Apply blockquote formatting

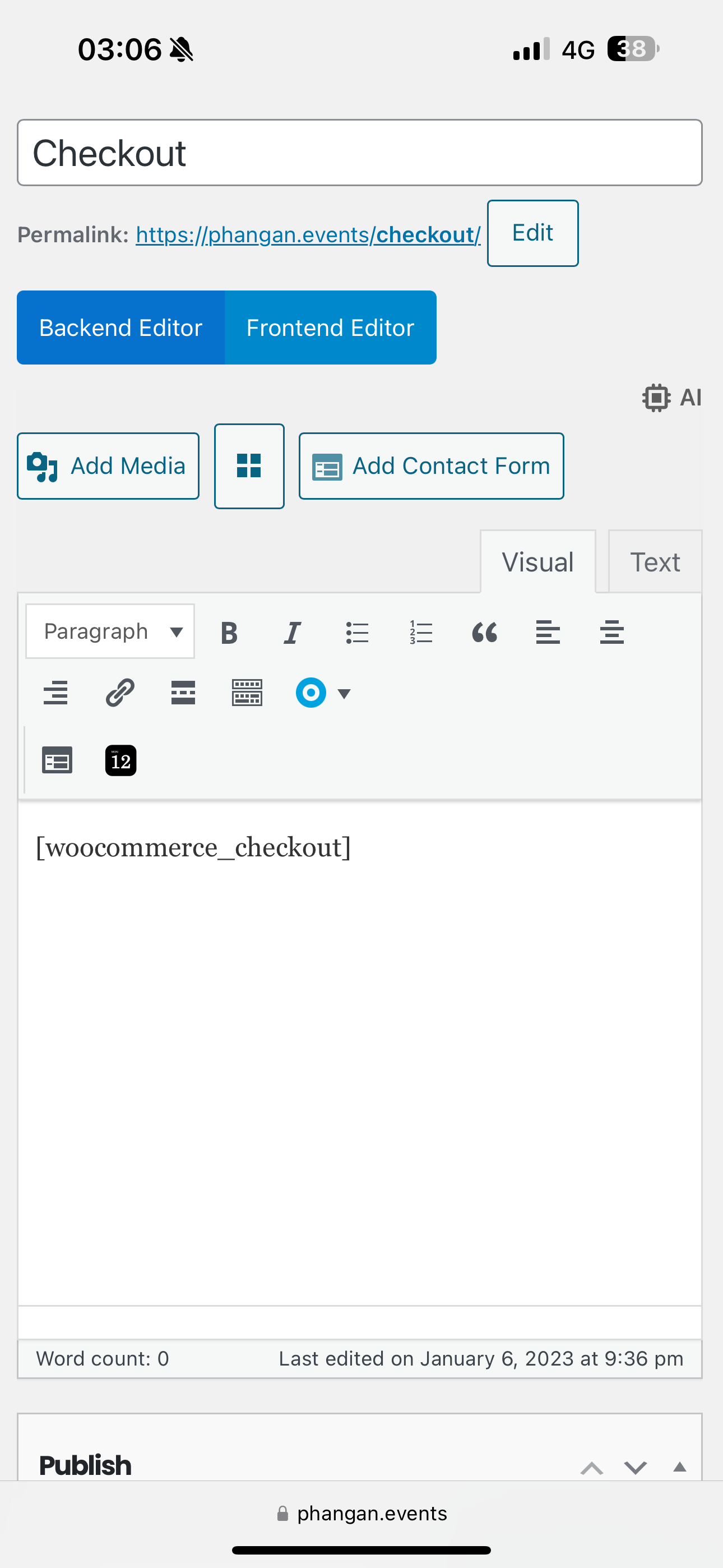[484, 633]
